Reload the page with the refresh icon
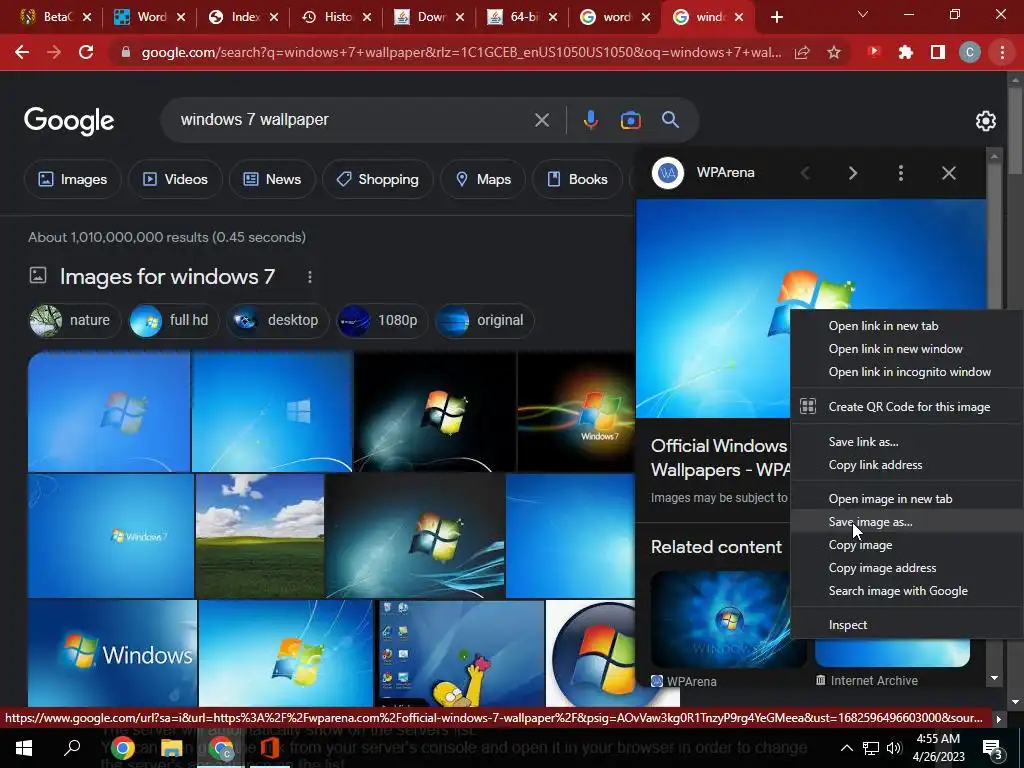 pyautogui.click(x=86, y=52)
